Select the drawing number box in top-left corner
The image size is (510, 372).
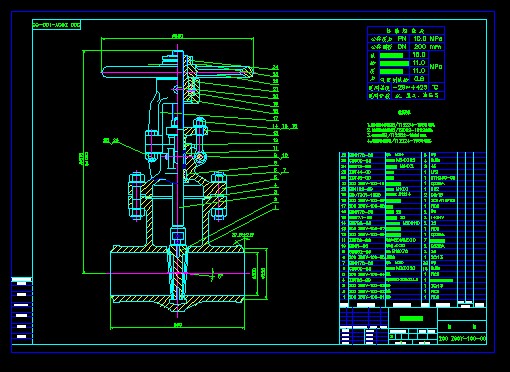(x=56, y=25)
